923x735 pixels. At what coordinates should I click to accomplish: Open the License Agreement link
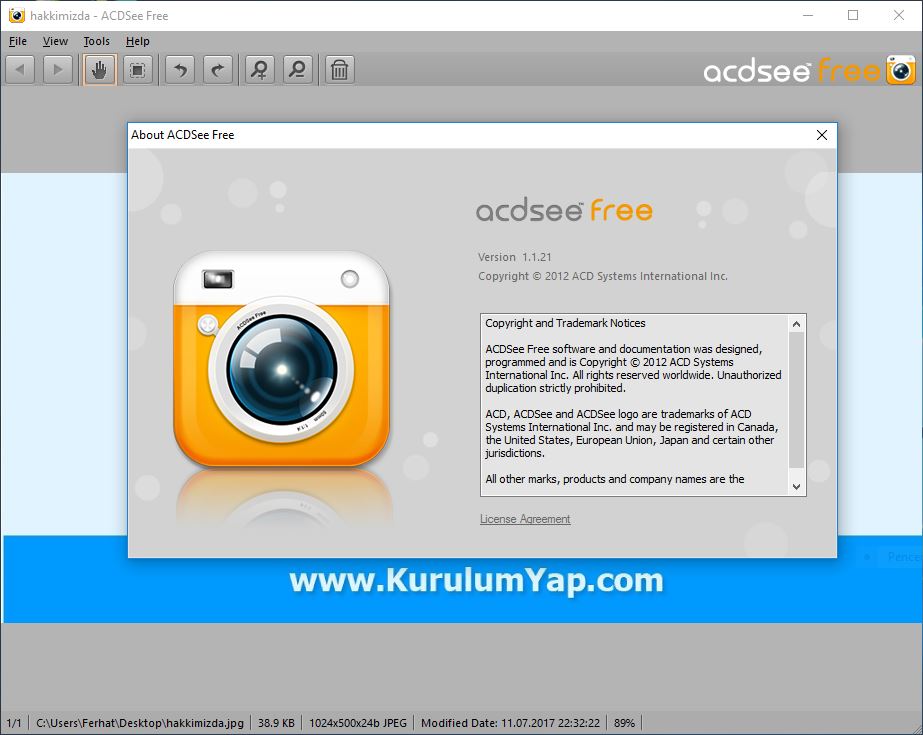525,519
